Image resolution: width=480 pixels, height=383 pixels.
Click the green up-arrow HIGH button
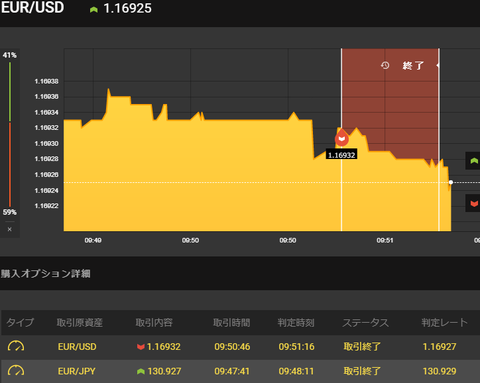pyautogui.click(x=473, y=161)
